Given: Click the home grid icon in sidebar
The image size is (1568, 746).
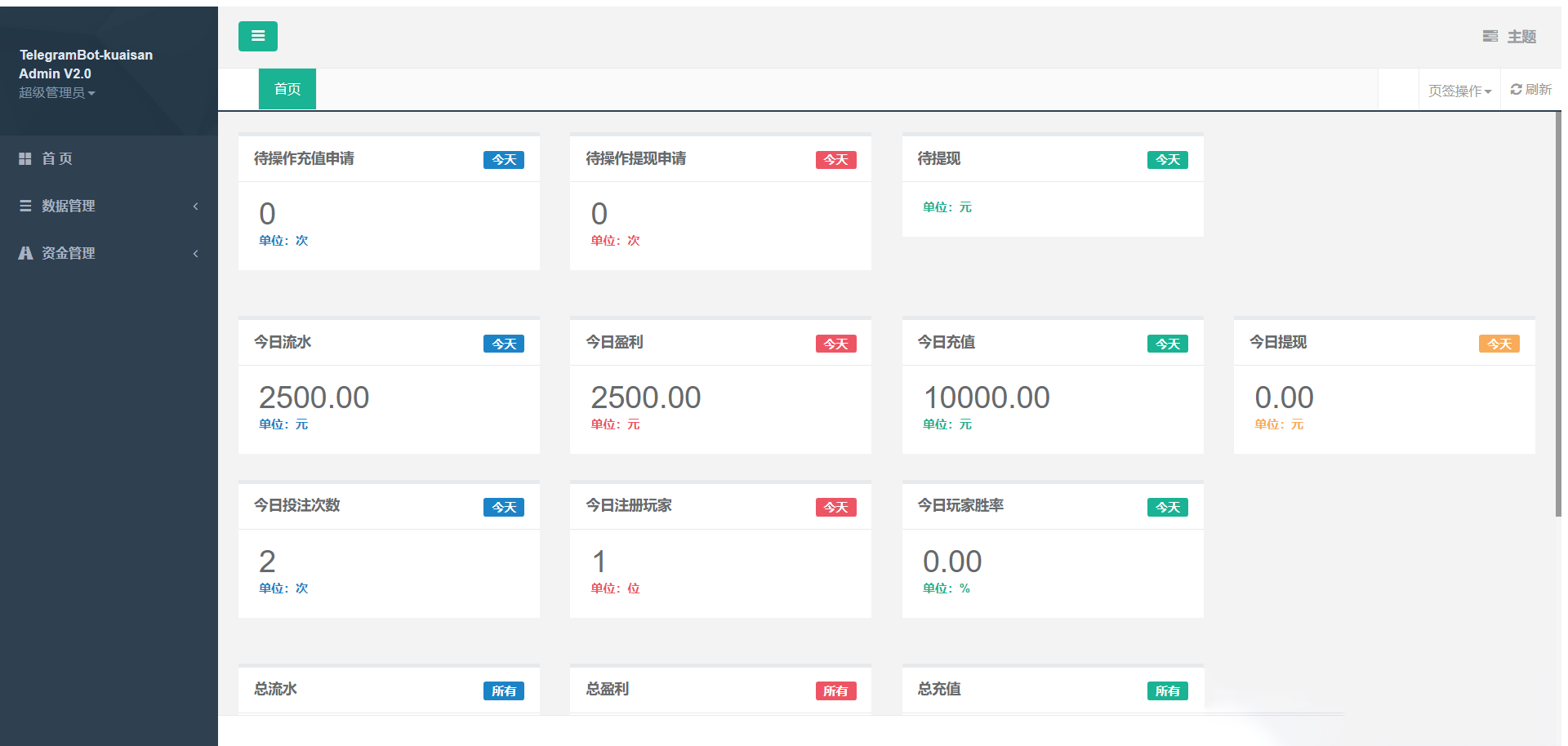Looking at the screenshot, I should pos(25,159).
